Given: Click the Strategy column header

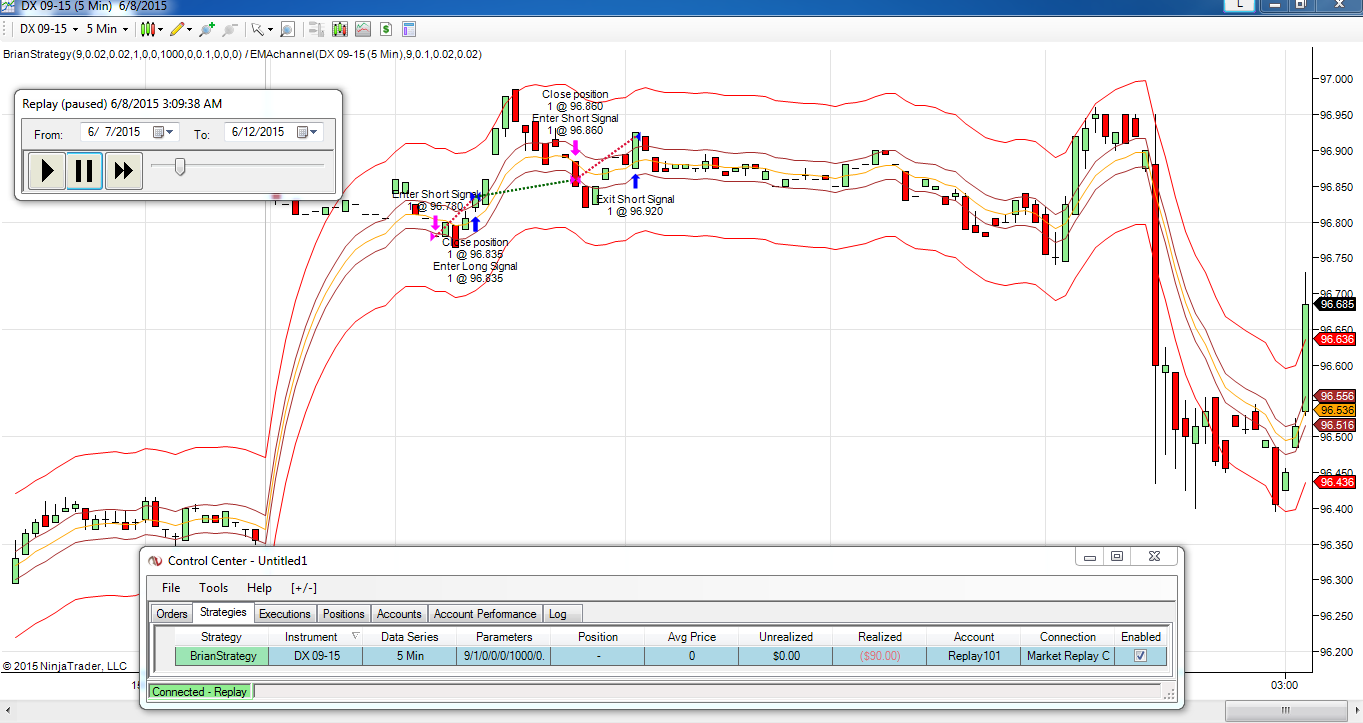Looking at the screenshot, I should (x=221, y=637).
